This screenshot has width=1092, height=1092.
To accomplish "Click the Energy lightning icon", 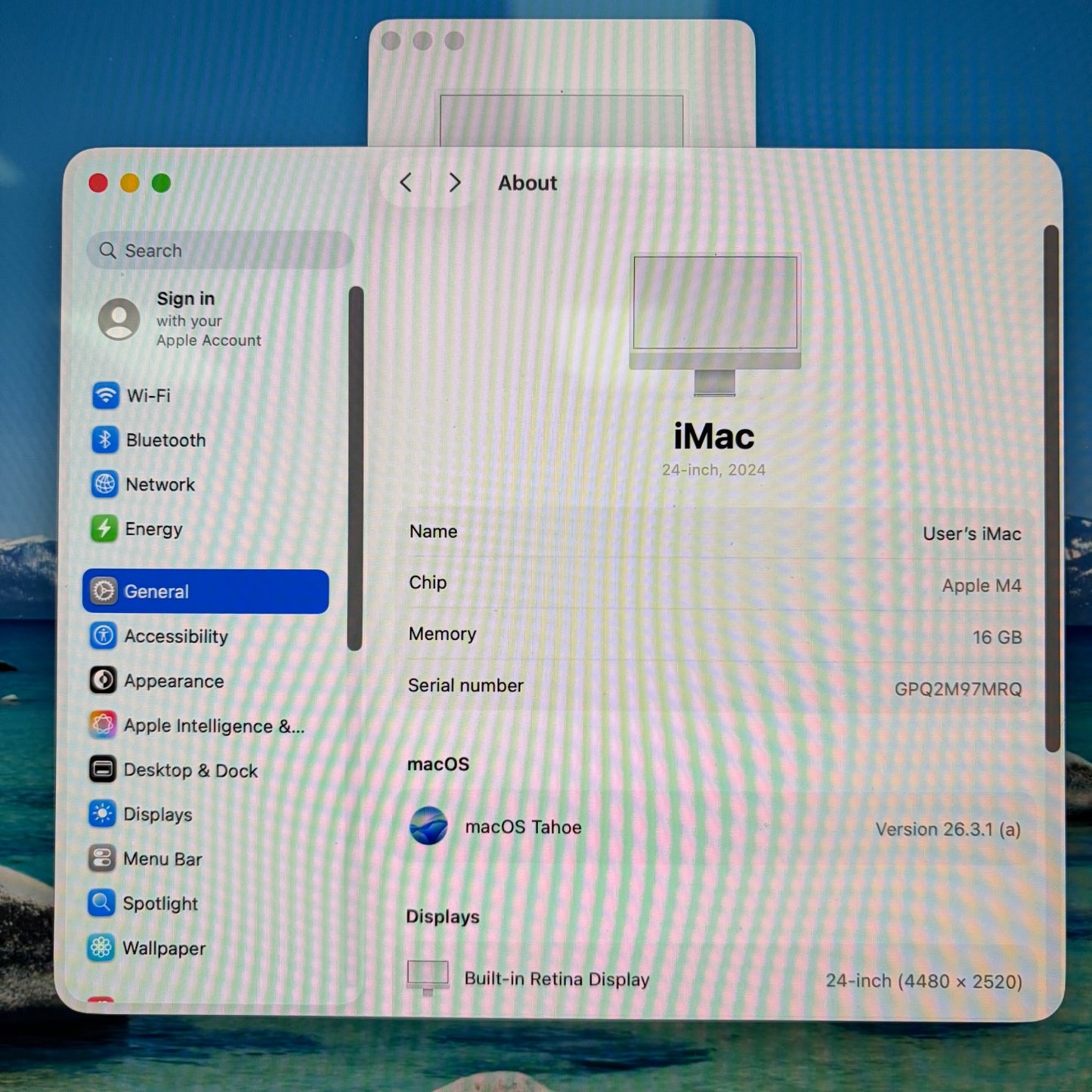I will point(104,529).
